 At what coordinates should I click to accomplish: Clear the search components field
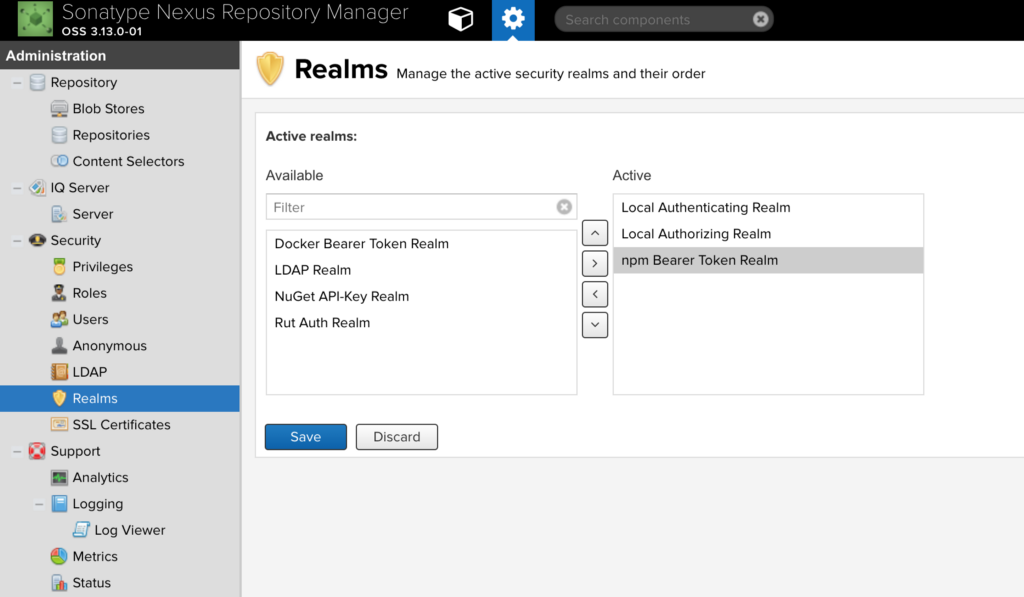(x=760, y=19)
